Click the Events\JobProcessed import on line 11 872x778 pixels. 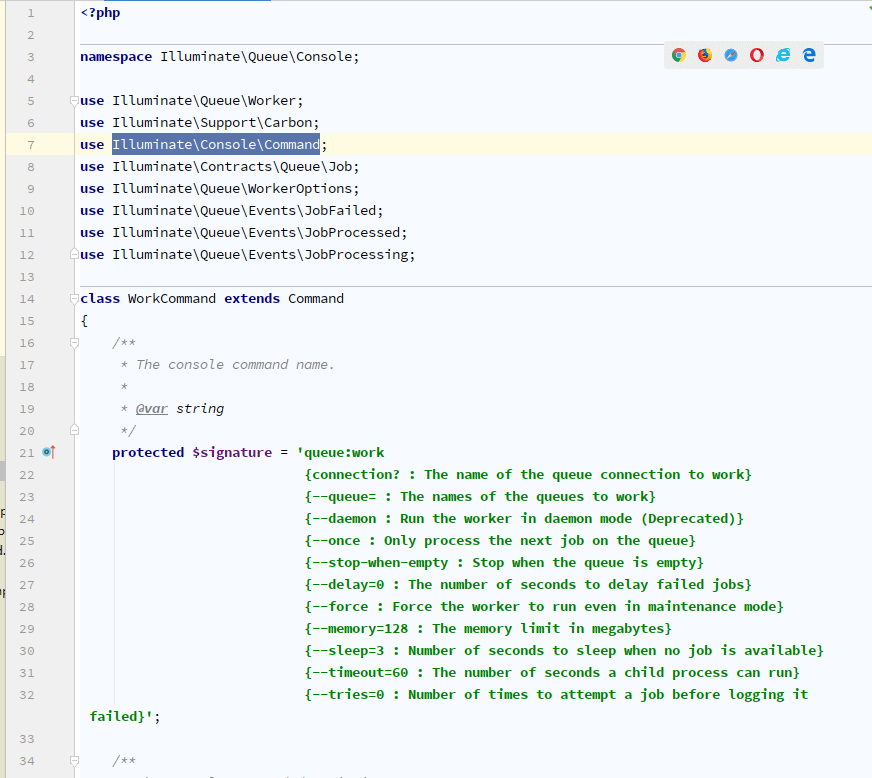(x=256, y=232)
